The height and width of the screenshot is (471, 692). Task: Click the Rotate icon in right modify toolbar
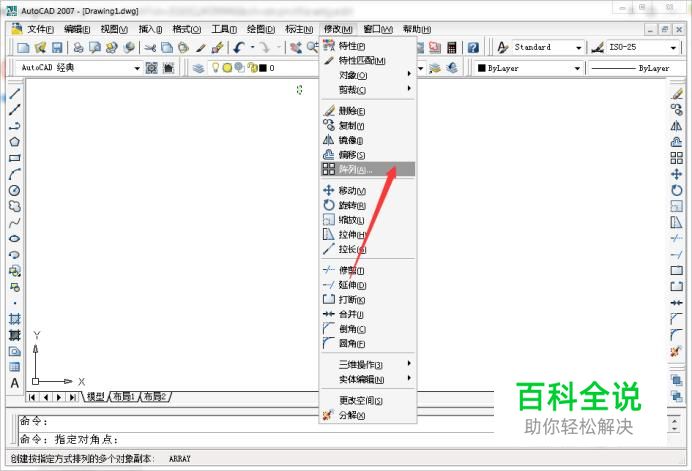tap(676, 190)
